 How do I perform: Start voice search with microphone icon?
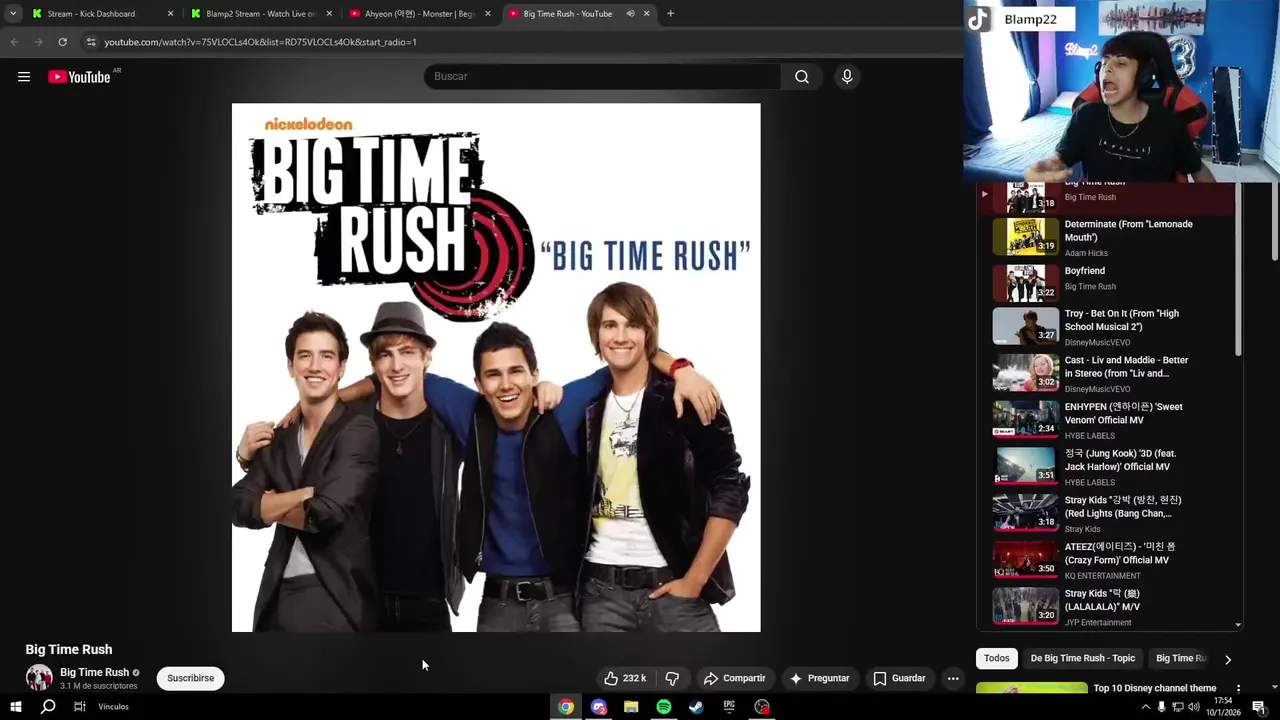847,77
